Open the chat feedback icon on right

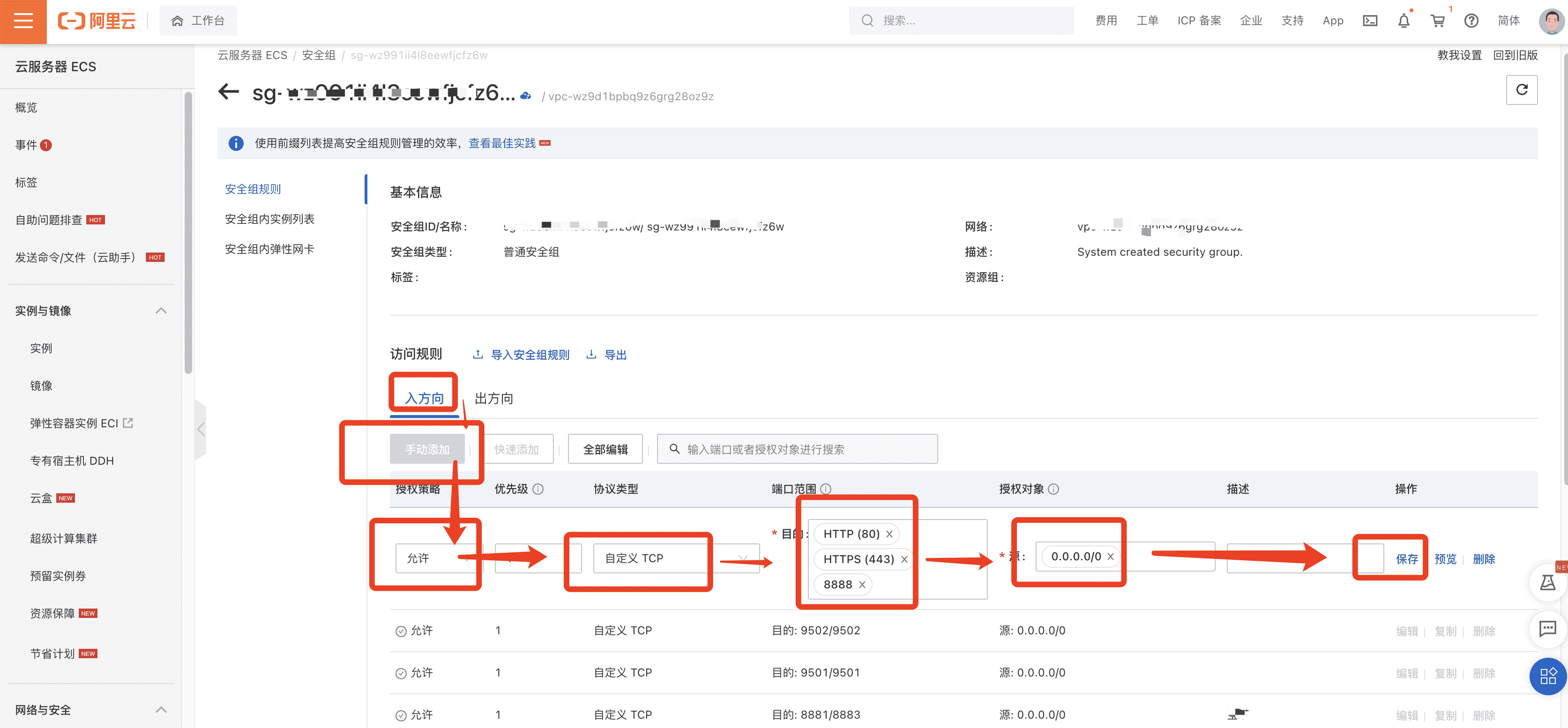tap(1547, 628)
